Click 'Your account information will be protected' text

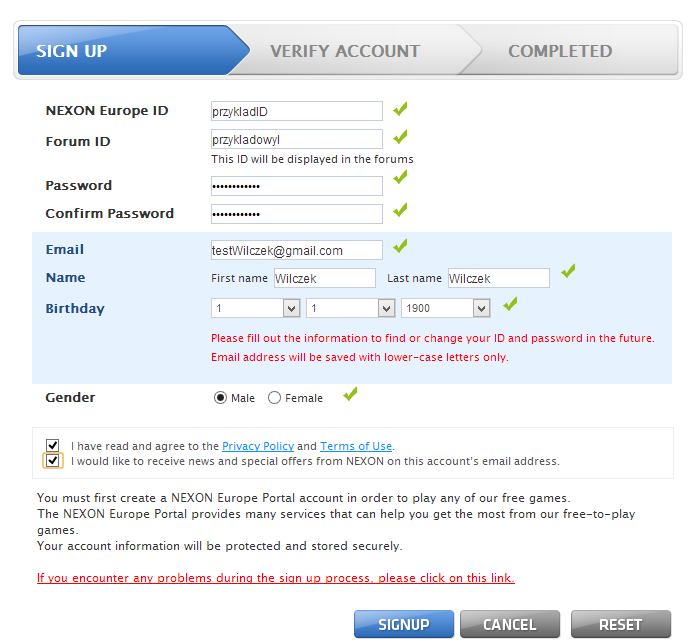tap(220, 546)
